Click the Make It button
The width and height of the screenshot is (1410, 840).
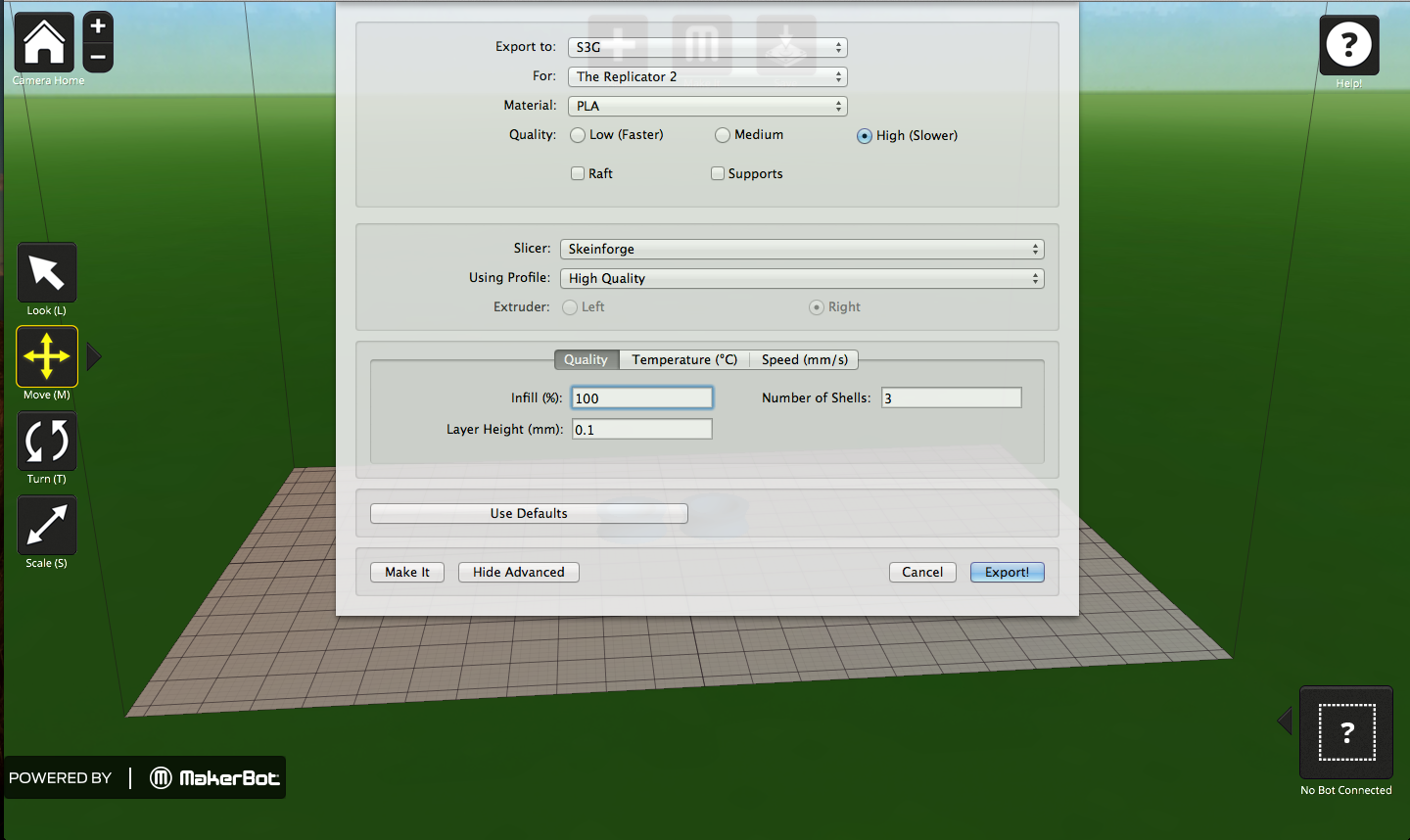(x=407, y=572)
